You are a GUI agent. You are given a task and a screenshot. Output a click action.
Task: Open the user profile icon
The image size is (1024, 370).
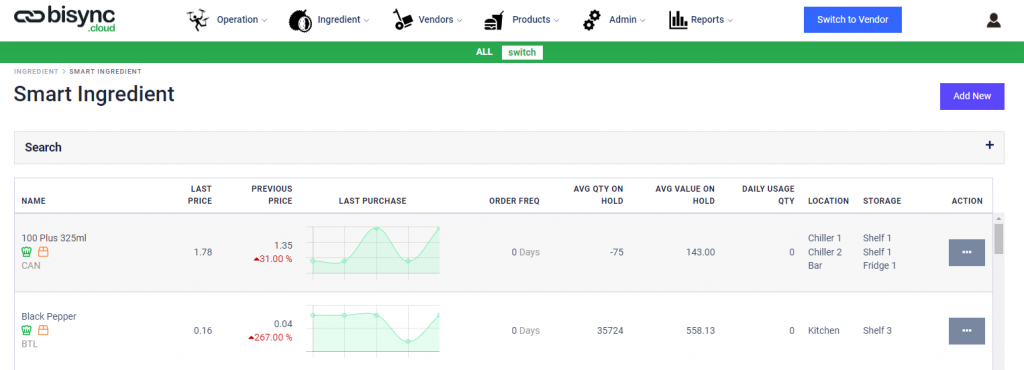coord(993,20)
